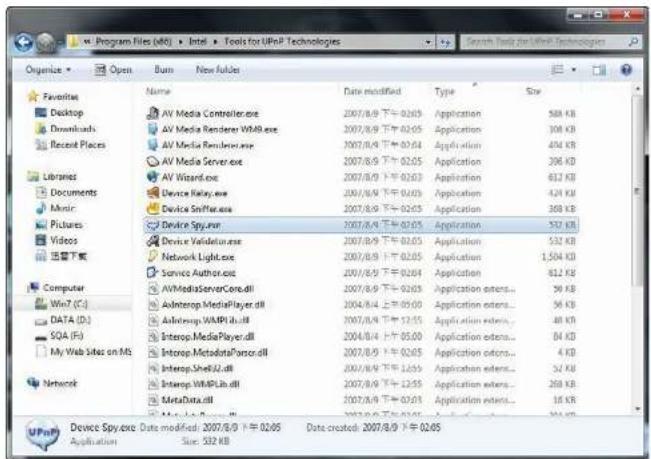
Task: Open the Organize dropdown menu
Action: [x=48, y=70]
